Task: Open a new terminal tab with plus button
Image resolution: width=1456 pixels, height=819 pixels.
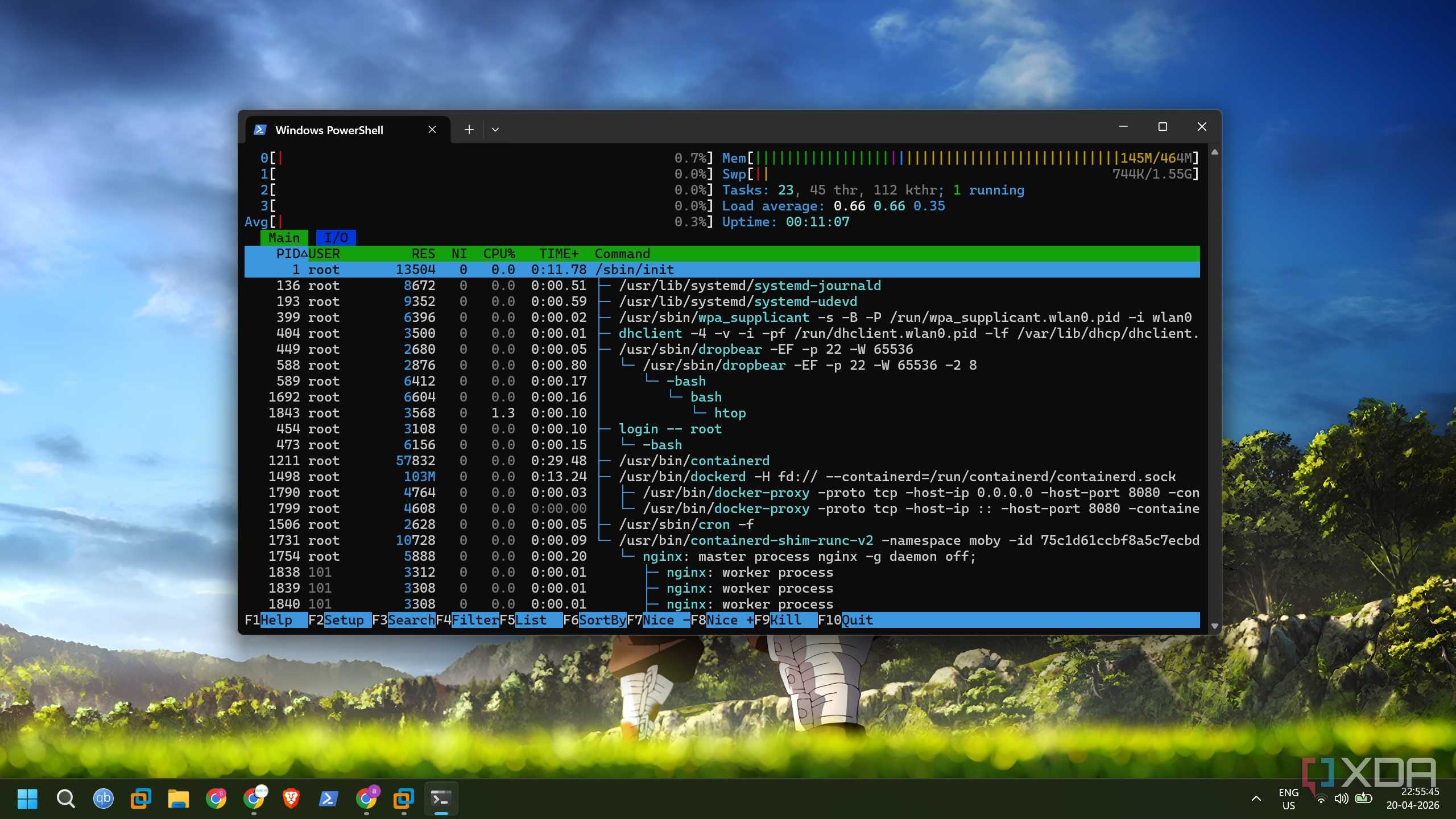Action: [469, 130]
